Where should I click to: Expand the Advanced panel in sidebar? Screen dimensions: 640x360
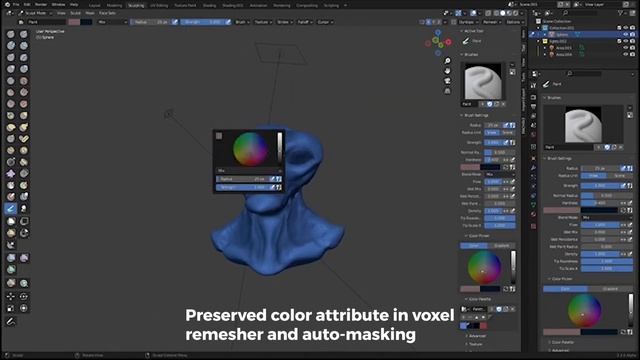click(x=476, y=336)
